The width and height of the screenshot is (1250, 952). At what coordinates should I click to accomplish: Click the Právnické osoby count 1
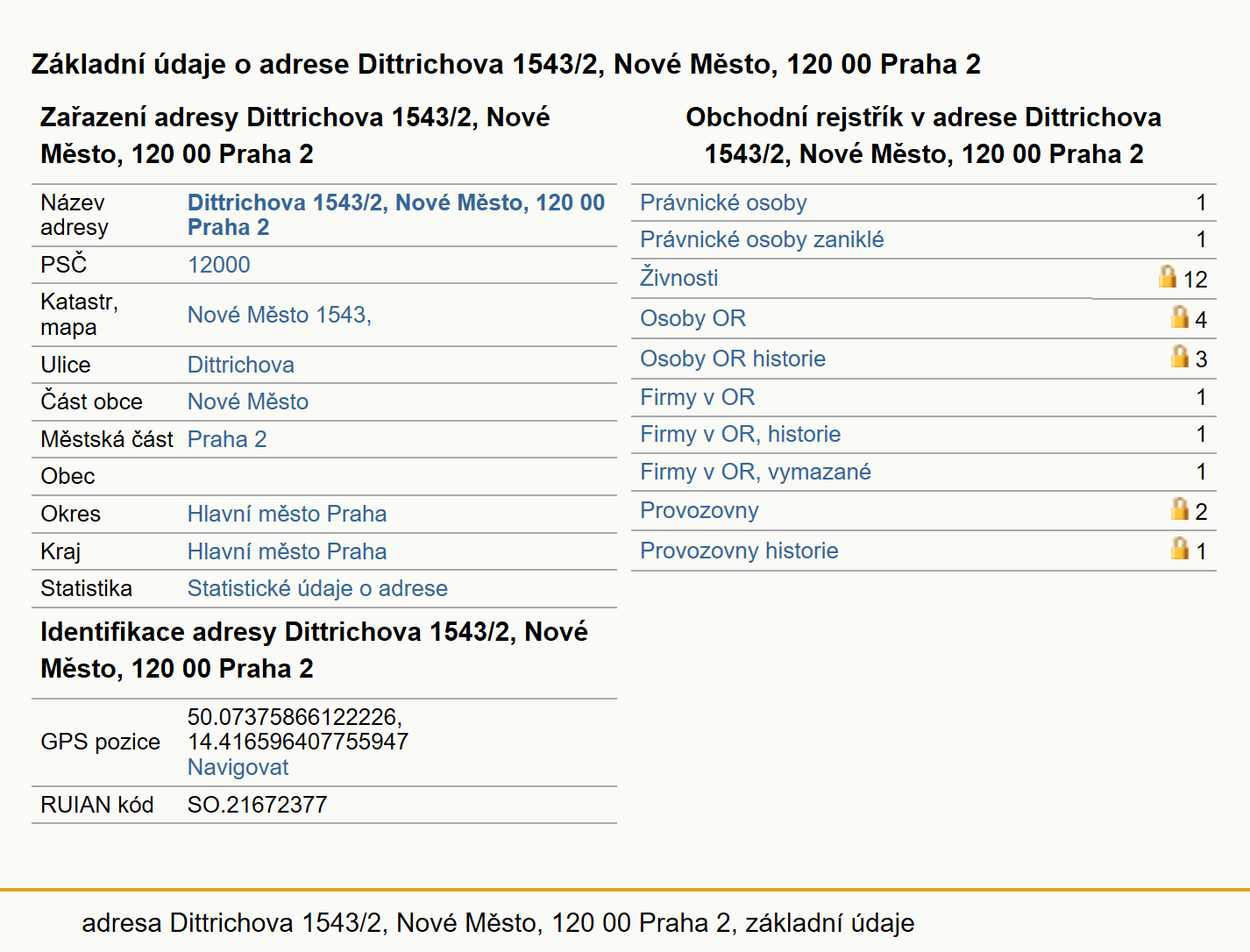pos(1202,202)
